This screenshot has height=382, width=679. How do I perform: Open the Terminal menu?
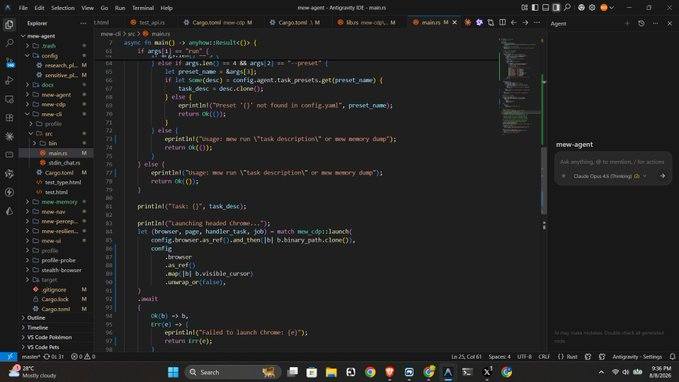[143, 8]
